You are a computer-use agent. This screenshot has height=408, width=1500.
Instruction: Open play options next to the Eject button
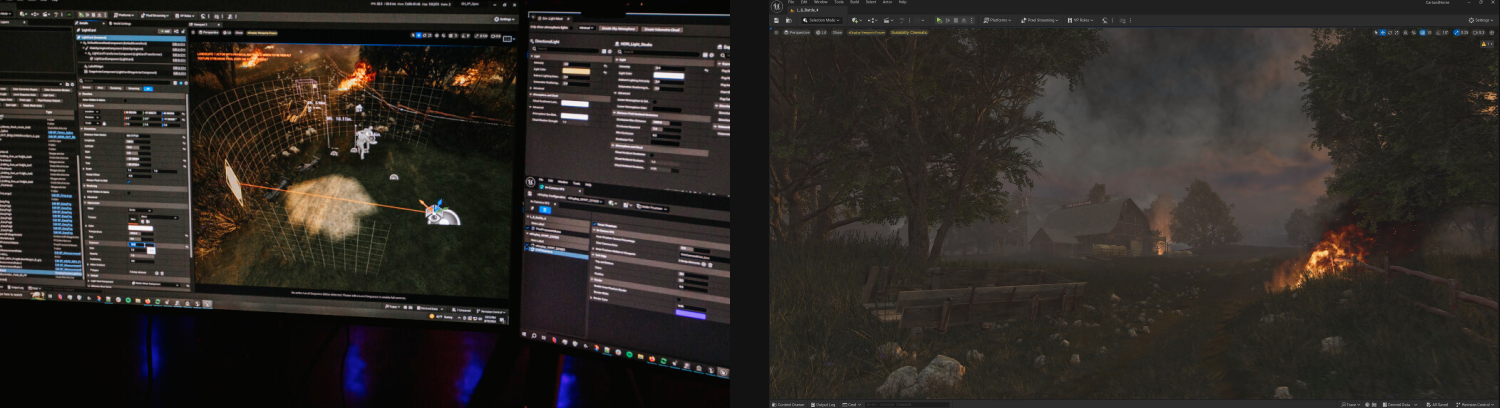tap(972, 20)
